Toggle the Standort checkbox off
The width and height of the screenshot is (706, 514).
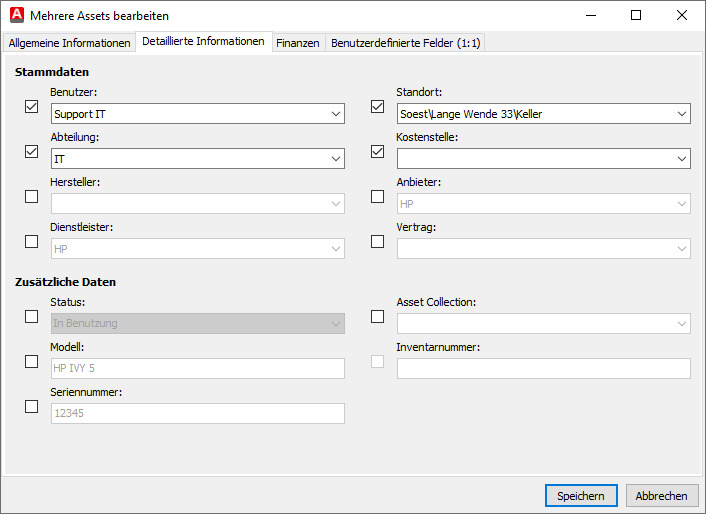(x=377, y=107)
